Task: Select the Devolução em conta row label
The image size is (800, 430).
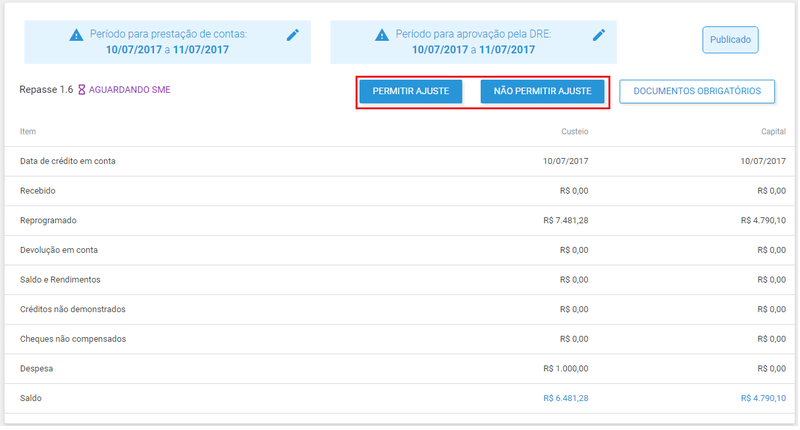Action: (59, 250)
